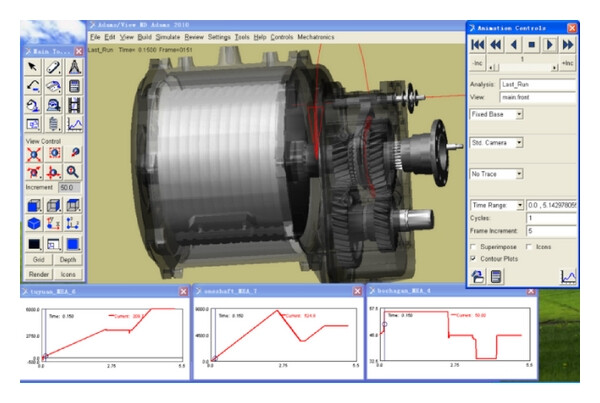Click the fast forward animation button

click(567, 45)
